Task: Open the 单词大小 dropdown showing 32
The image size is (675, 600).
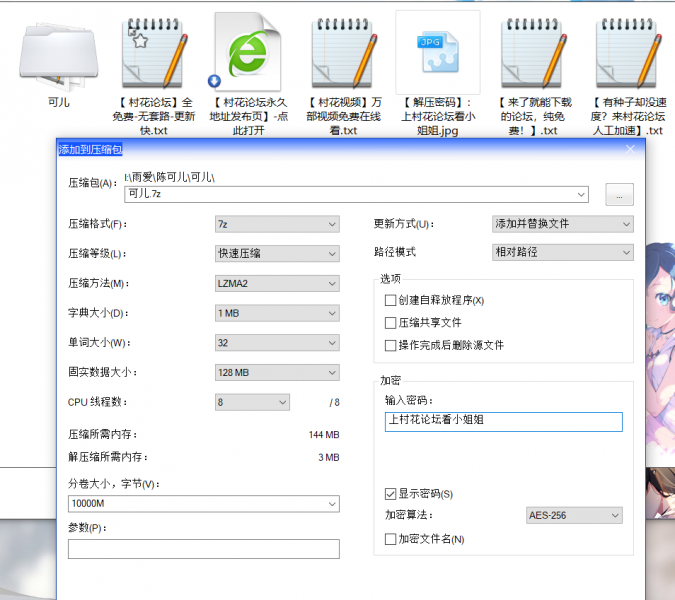Action: (x=277, y=343)
